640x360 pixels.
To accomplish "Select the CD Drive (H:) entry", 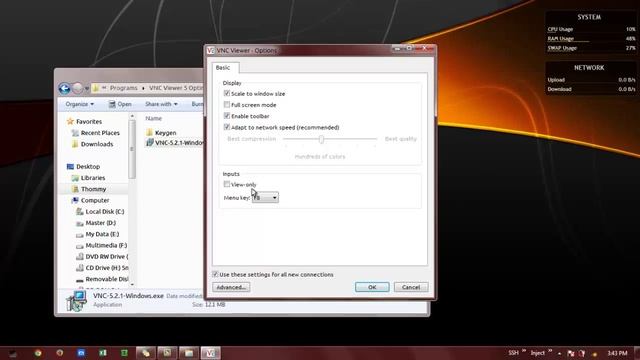I will coord(102,268).
